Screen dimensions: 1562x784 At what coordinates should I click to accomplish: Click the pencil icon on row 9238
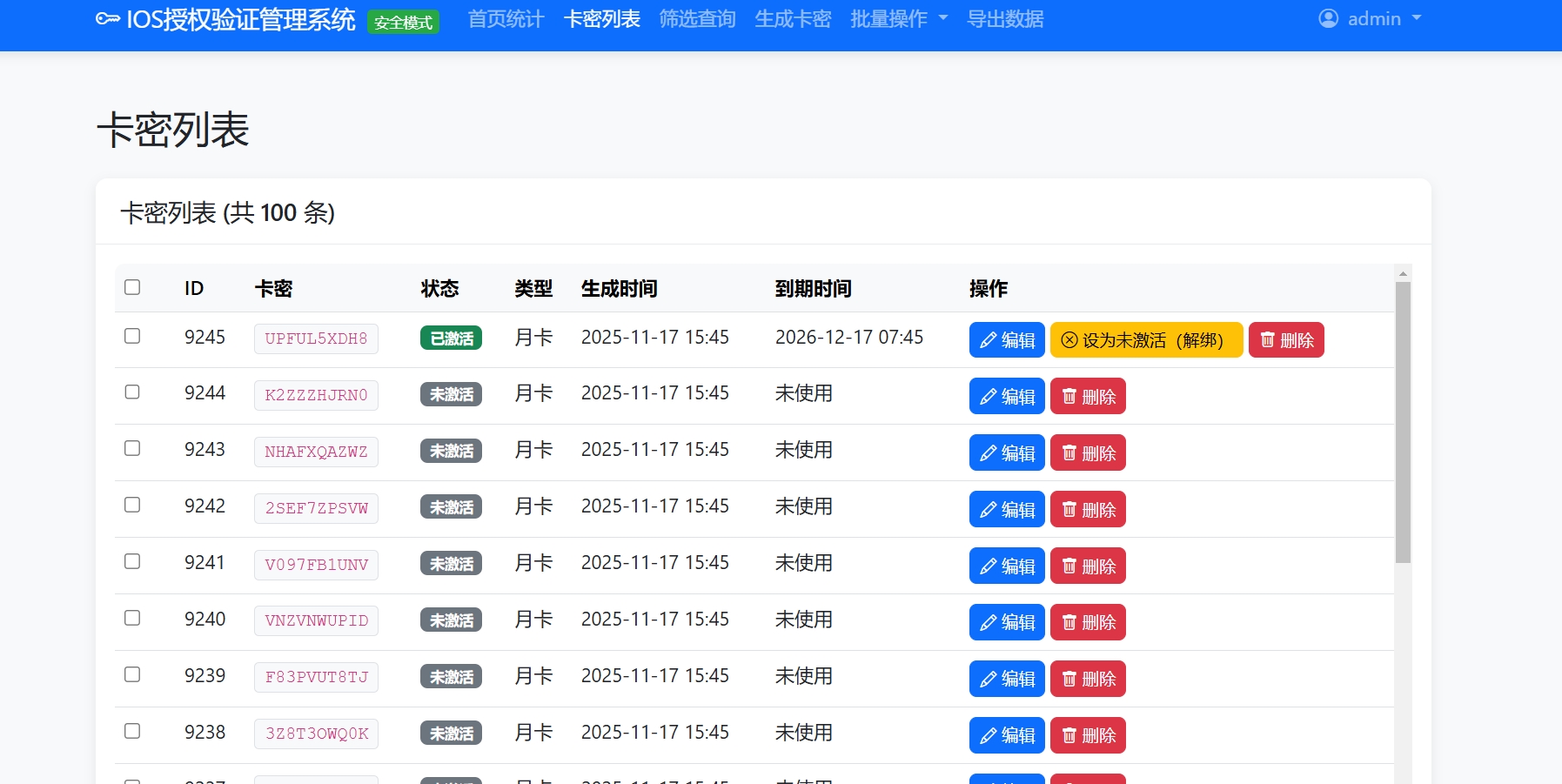pyautogui.click(x=988, y=734)
